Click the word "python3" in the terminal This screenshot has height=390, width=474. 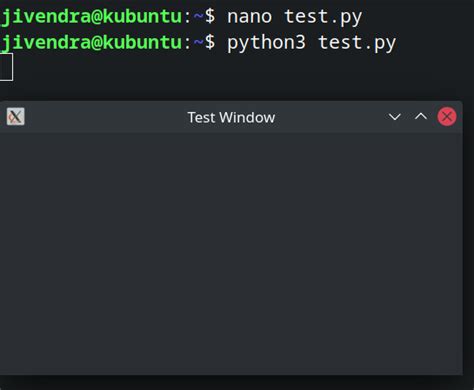point(266,43)
